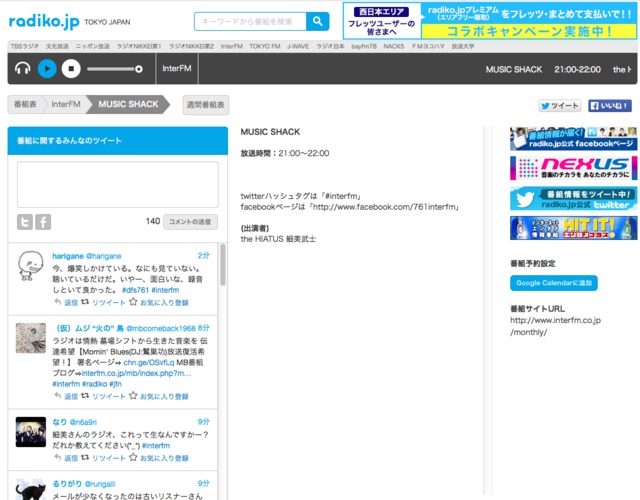Click retweet icon on harigane's tweet

(104, 302)
